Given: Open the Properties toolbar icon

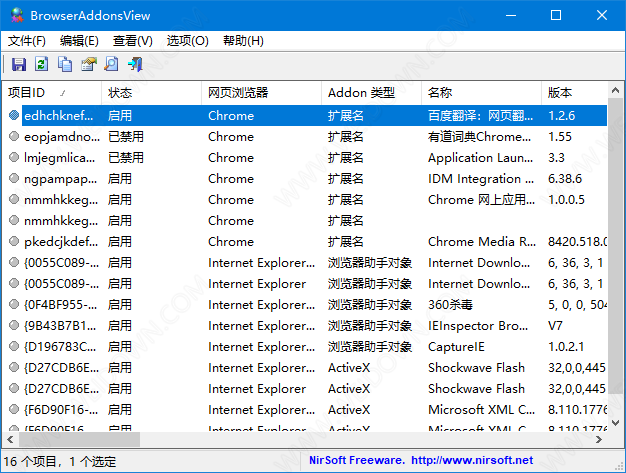Looking at the screenshot, I should 89,64.
